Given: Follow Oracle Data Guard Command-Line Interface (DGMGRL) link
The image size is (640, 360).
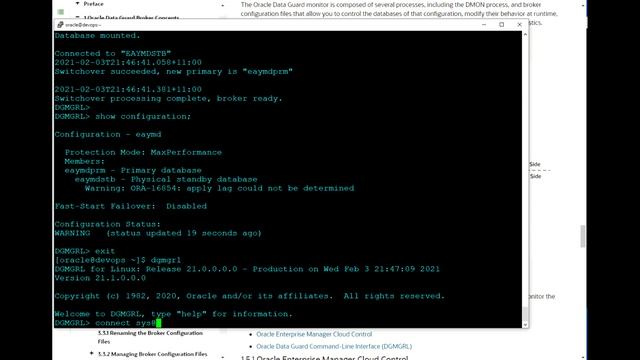Looking at the screenshot, I should coord(334,346).
